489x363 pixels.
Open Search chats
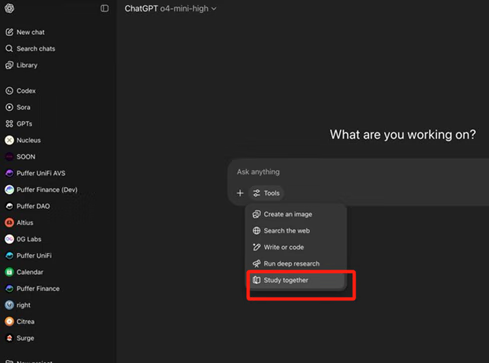(30, 49)
